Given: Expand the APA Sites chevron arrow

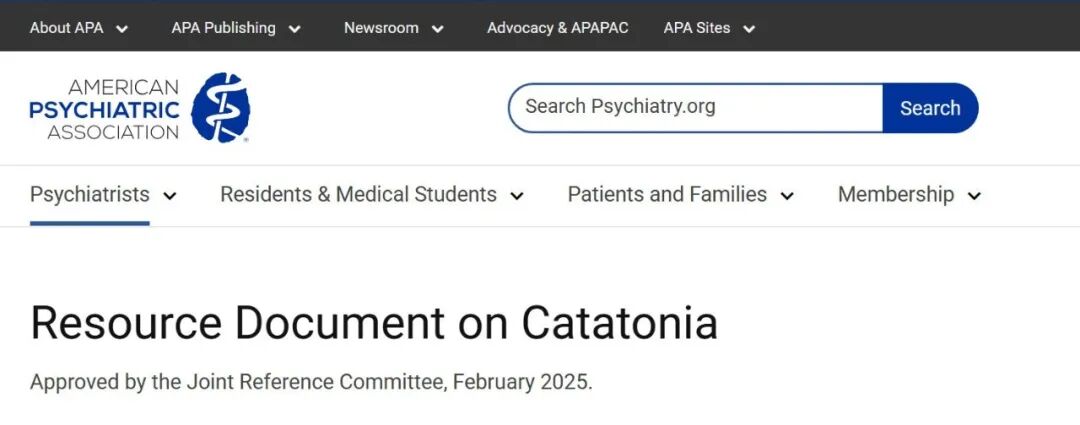Looking at the screenshot, I should point(749,29).
